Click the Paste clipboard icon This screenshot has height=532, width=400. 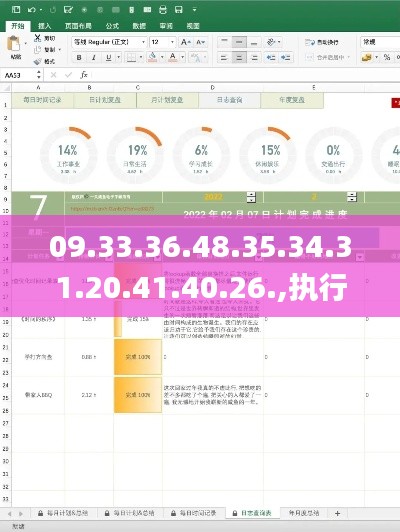click(14, 44)
